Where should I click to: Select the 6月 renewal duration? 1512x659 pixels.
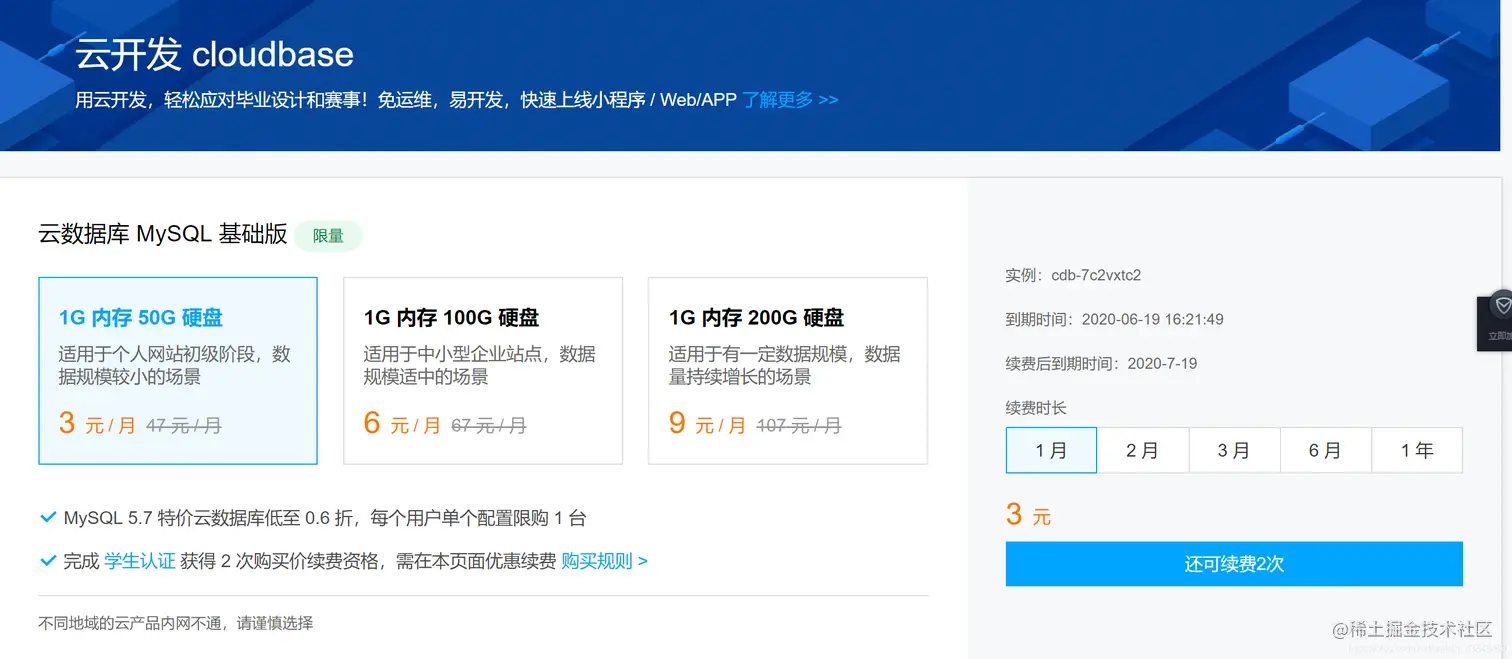[x=1326, y=450]
